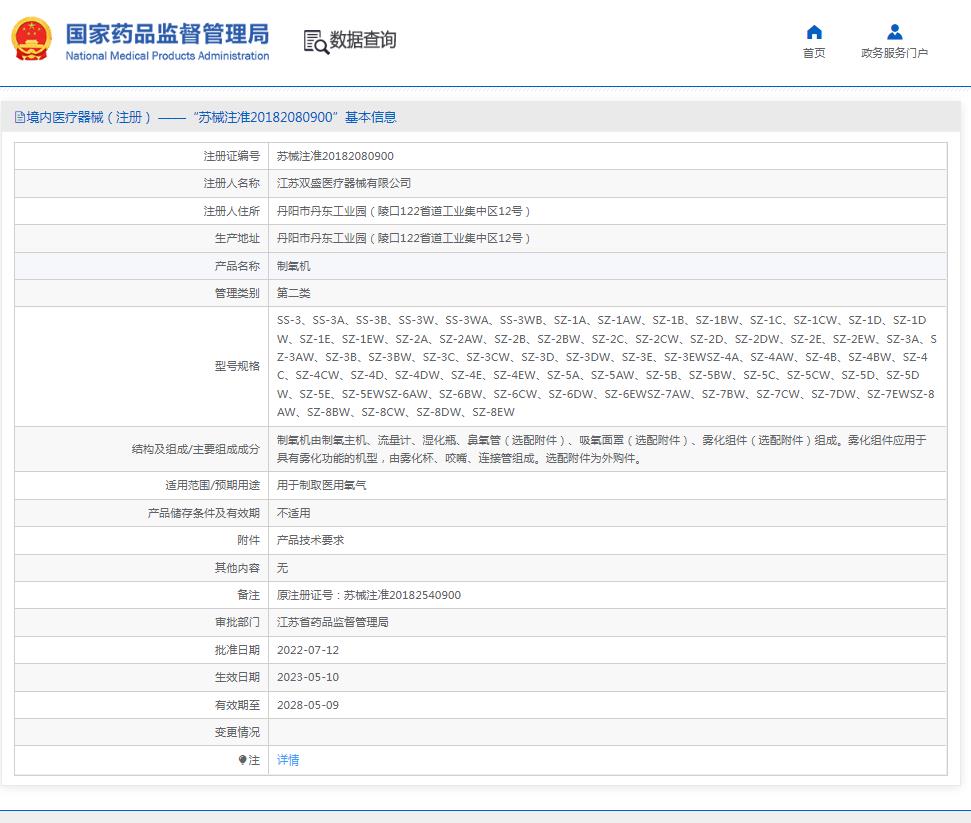The height and width of the screenshot is (823, 971).
Task: Click the management class value 第二类
Action: point(294,294)
